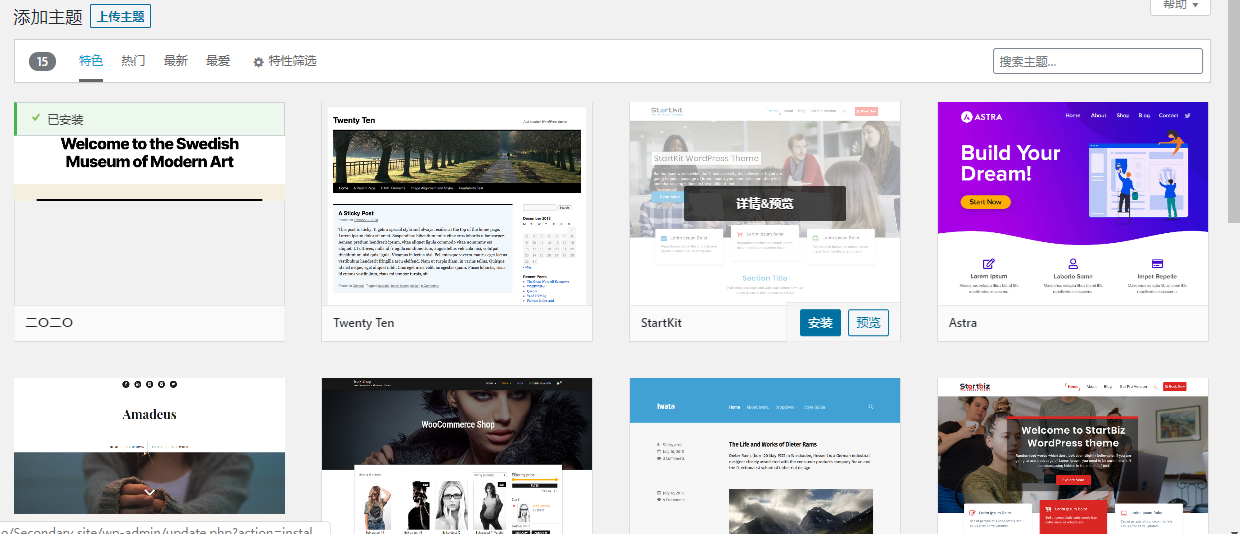Switch to the 最爱 favorites tab

[218, 61]
